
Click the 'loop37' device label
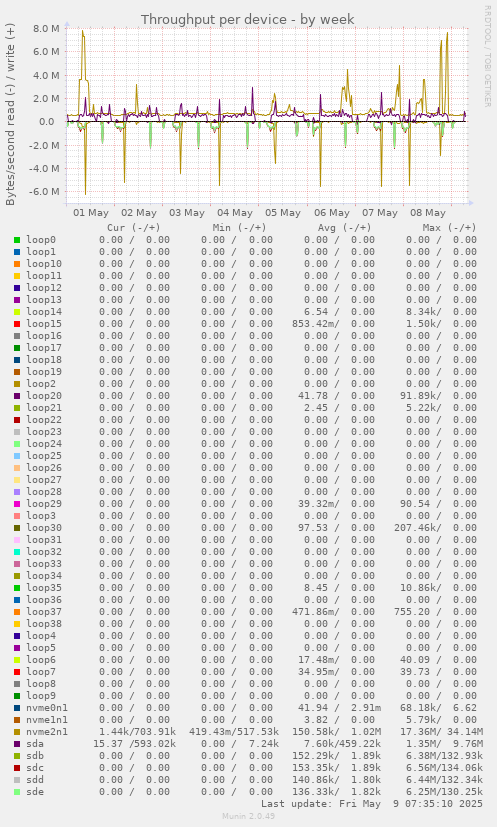coord(44,612)
